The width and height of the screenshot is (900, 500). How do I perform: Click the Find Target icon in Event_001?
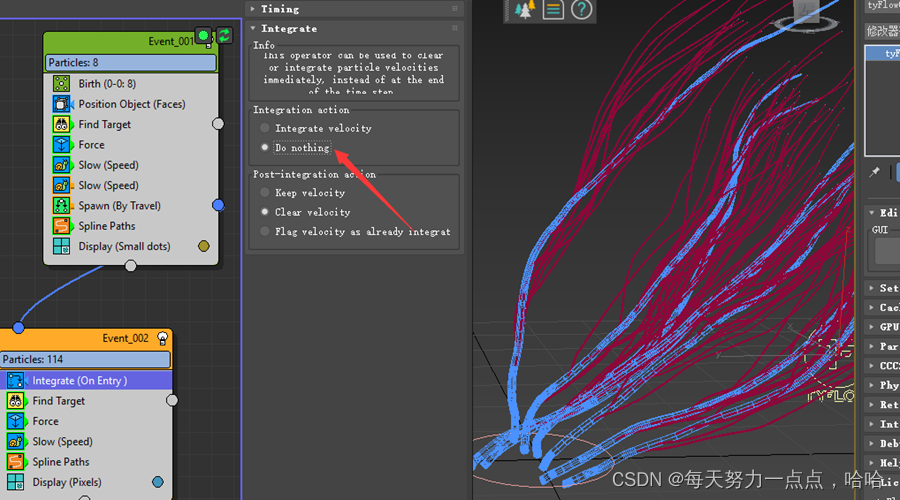(61, 125)
